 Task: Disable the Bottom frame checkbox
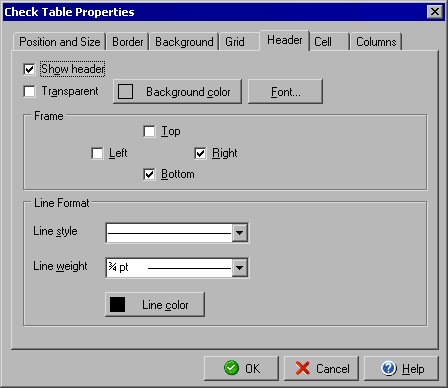tap(149, 174)
